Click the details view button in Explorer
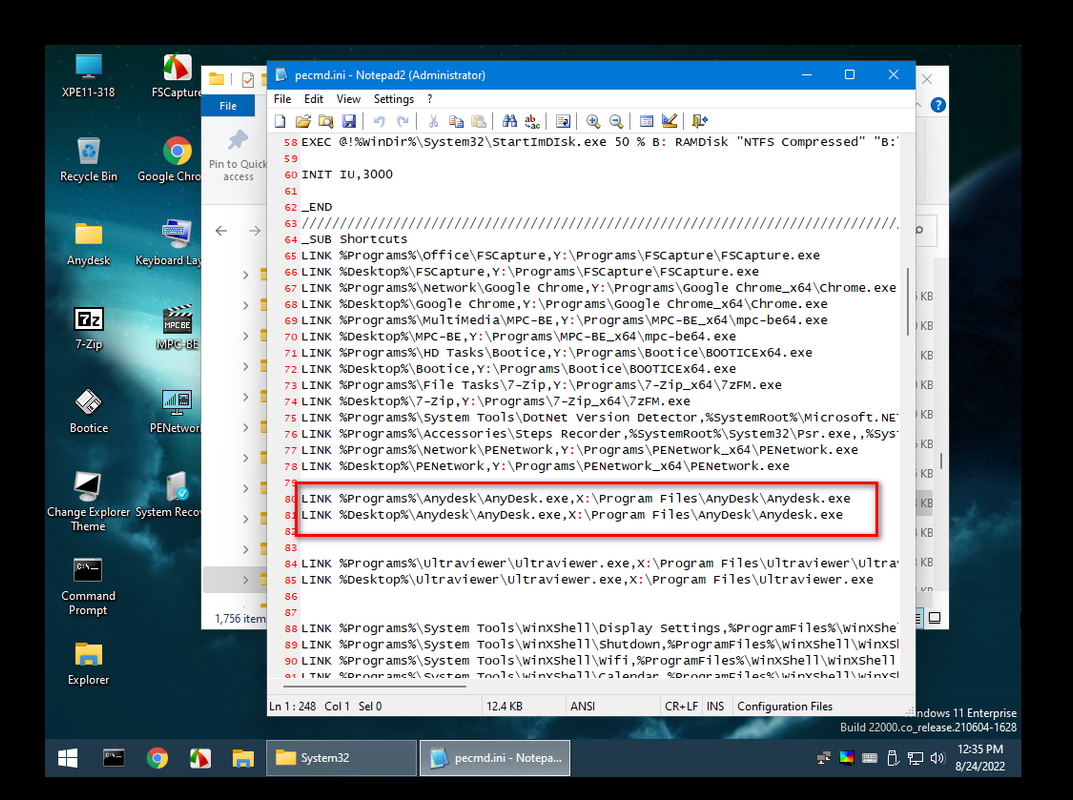 (x=918, y=617)
